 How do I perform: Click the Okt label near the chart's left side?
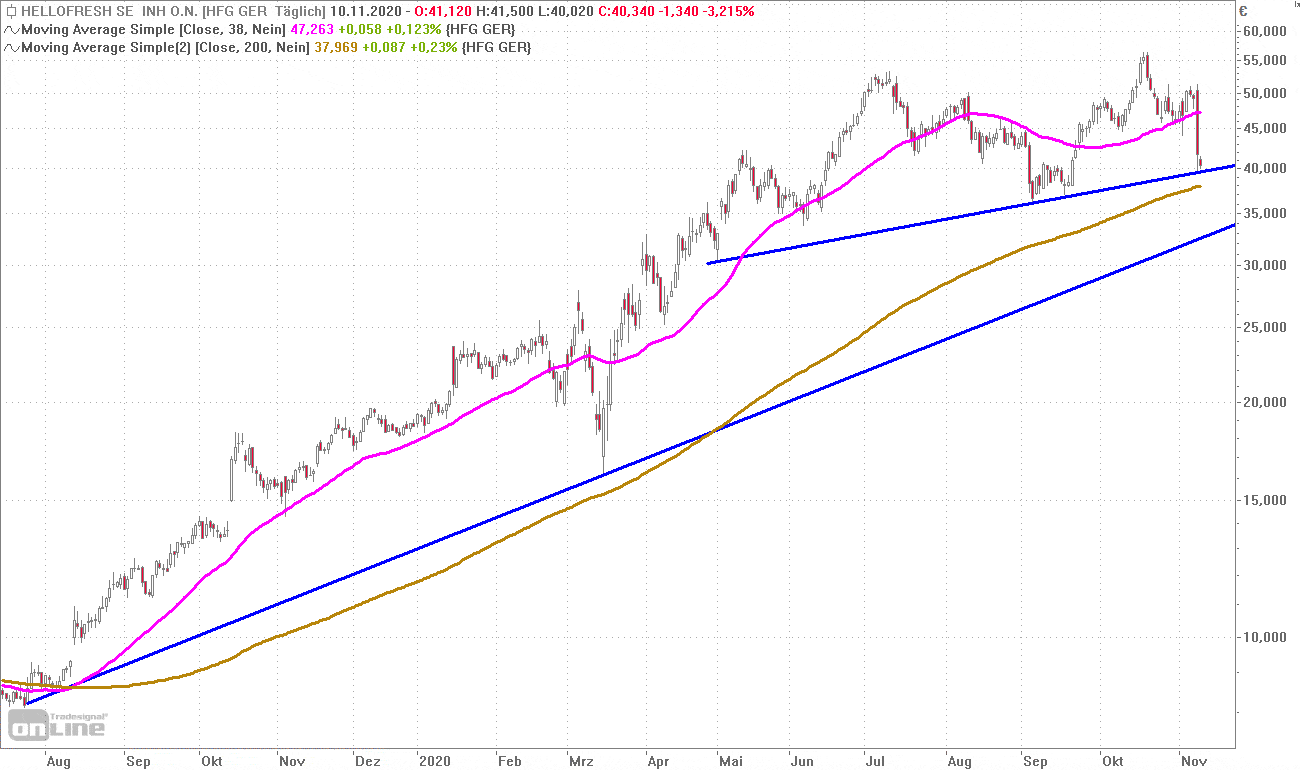tap(210, 761)
